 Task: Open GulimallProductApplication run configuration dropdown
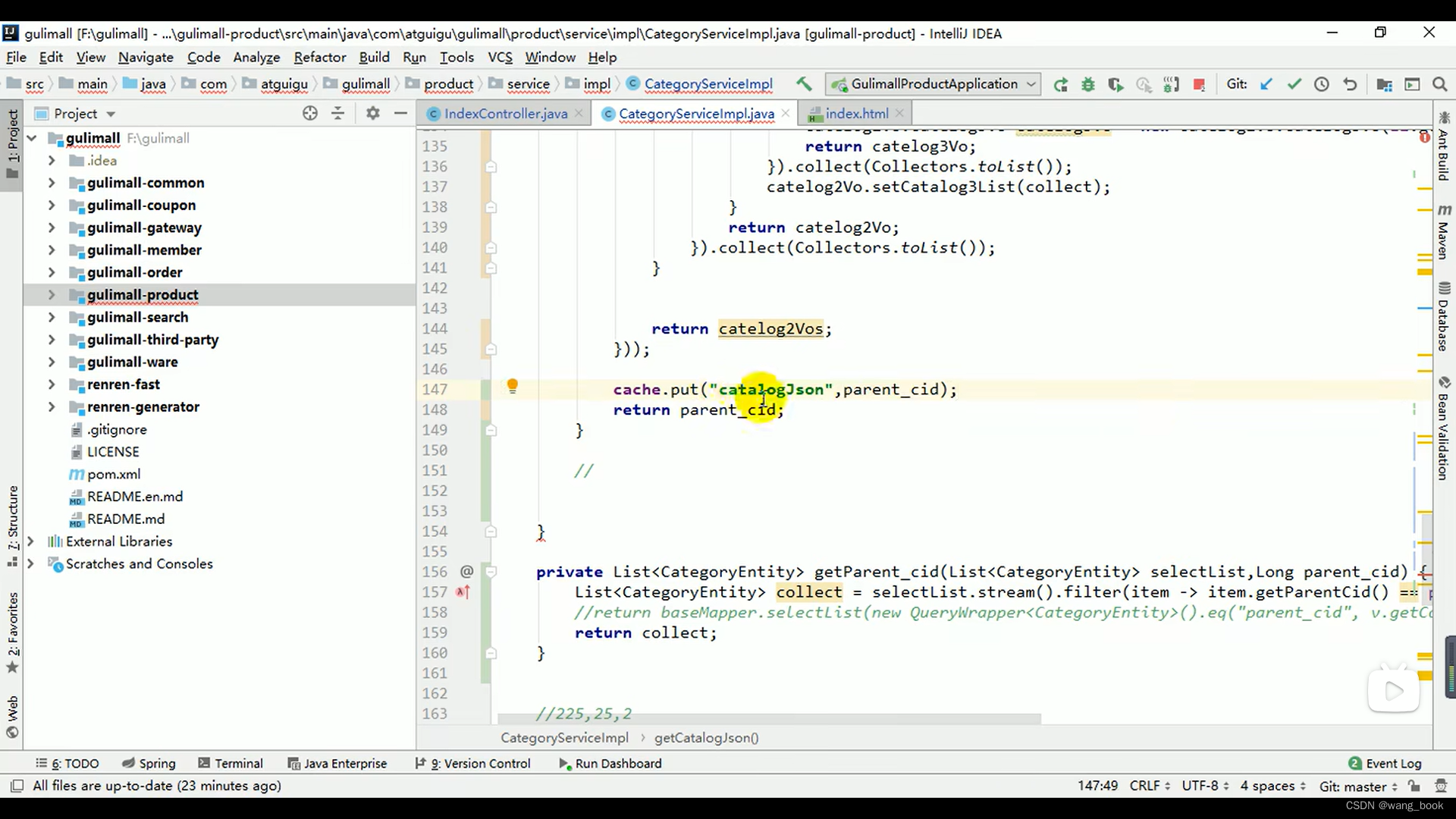click(934, 84)
